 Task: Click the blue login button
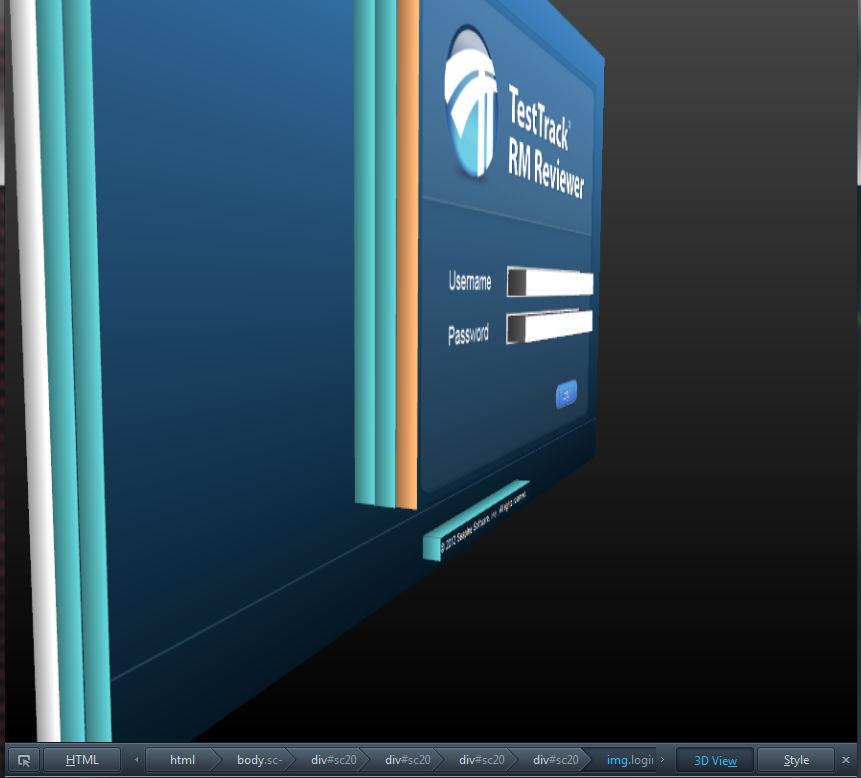567,394
